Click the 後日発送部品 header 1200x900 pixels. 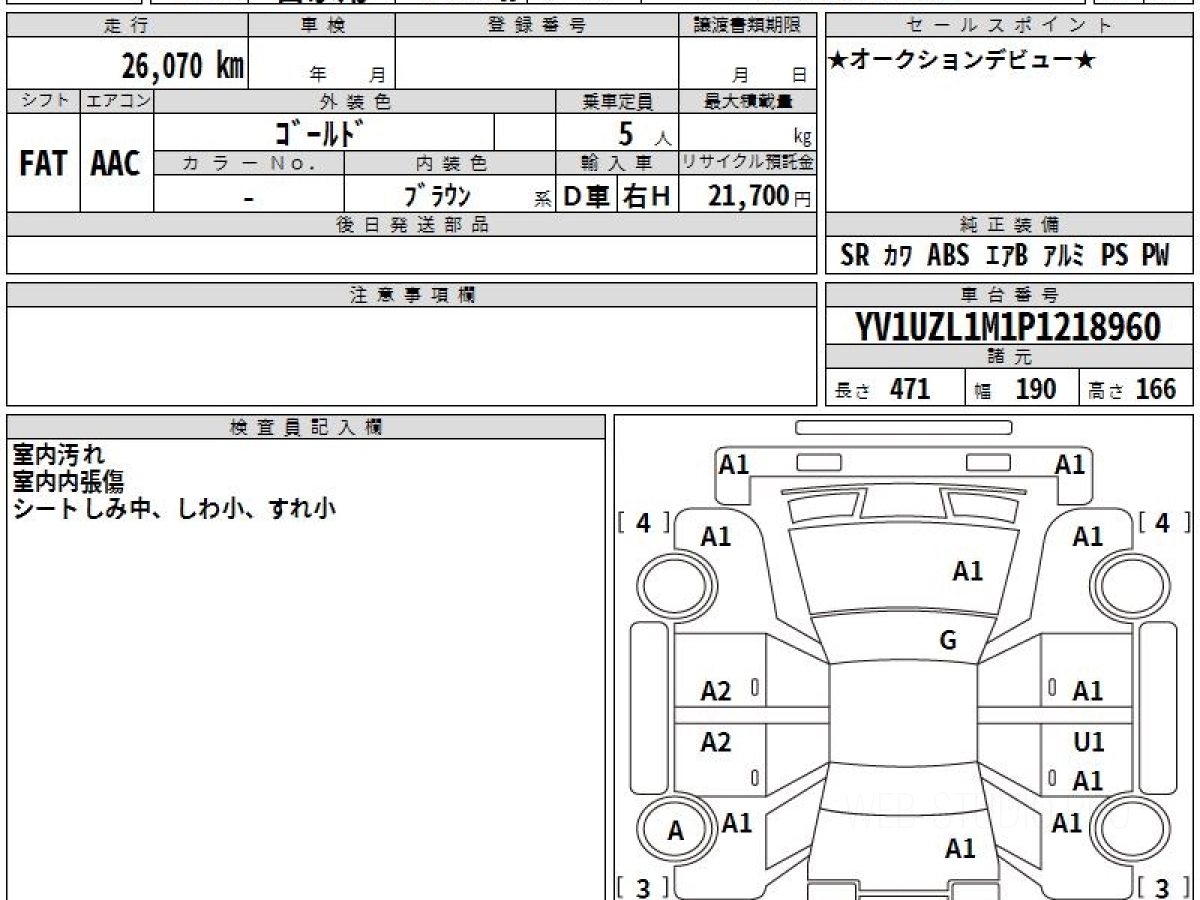coord(411,225)
